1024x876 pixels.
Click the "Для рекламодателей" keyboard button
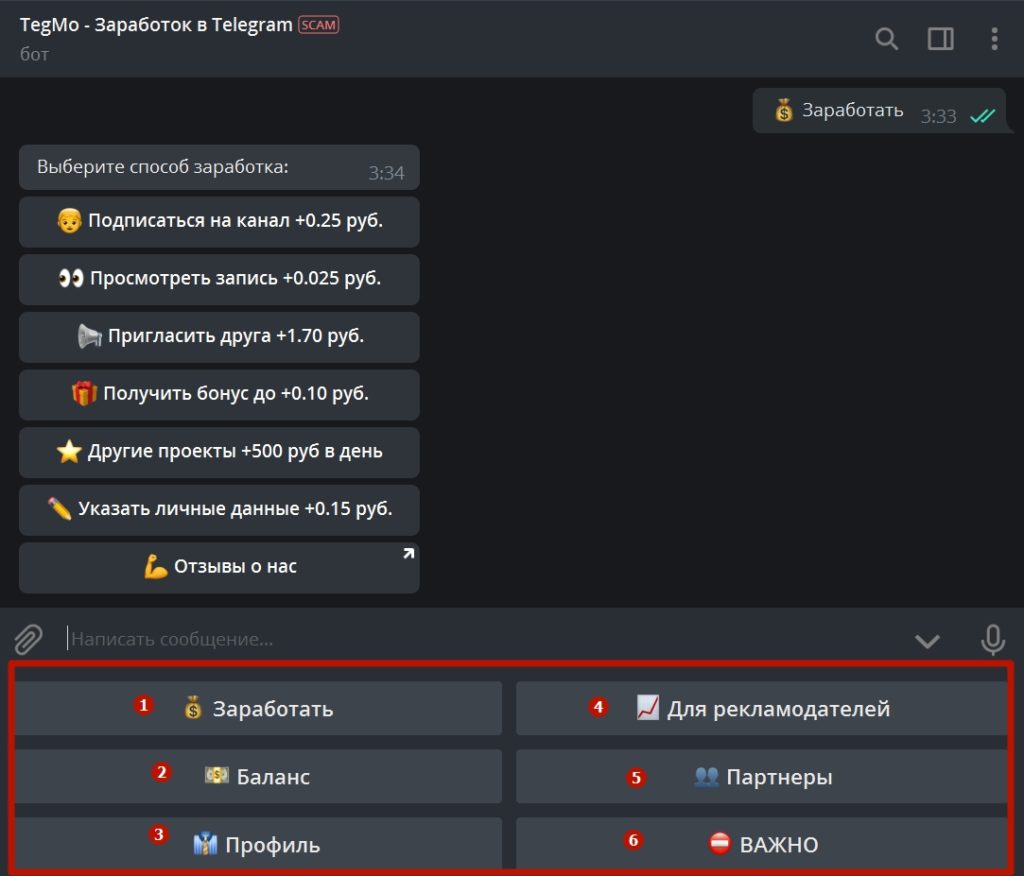pyautogui.click(x=762, y=709)
